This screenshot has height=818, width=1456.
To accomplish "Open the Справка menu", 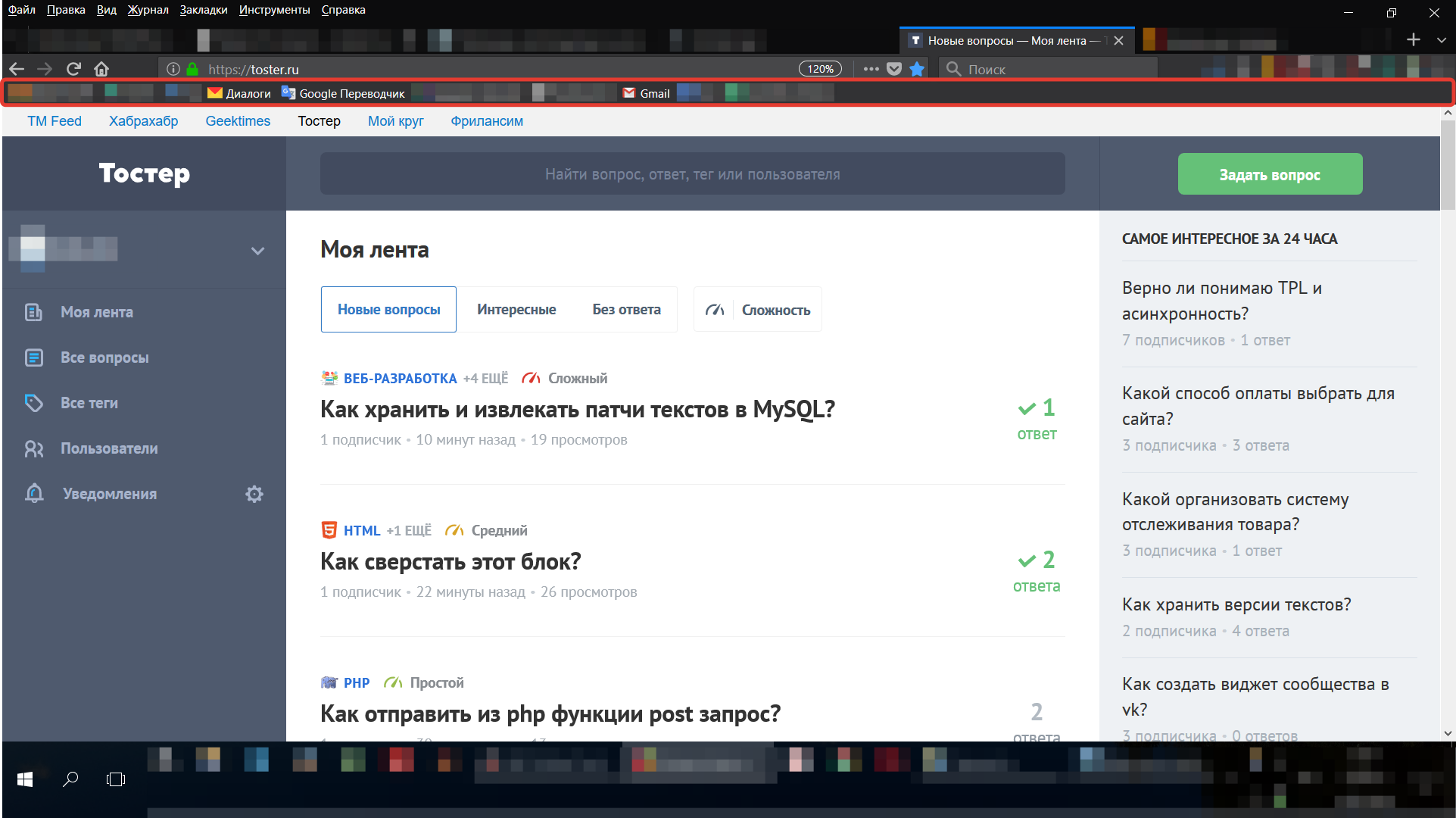I will [343, 10].
